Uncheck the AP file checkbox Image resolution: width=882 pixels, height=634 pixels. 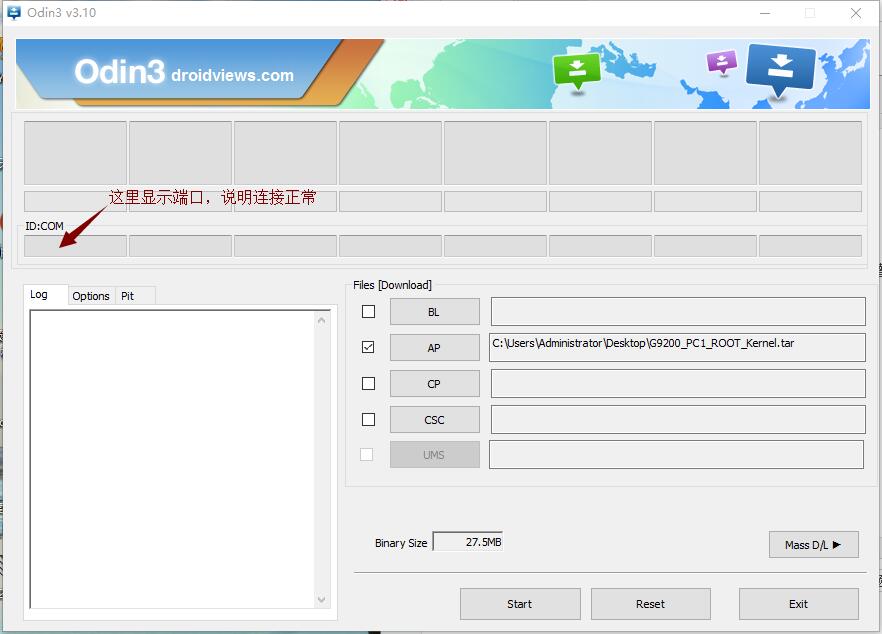(368, 347)
